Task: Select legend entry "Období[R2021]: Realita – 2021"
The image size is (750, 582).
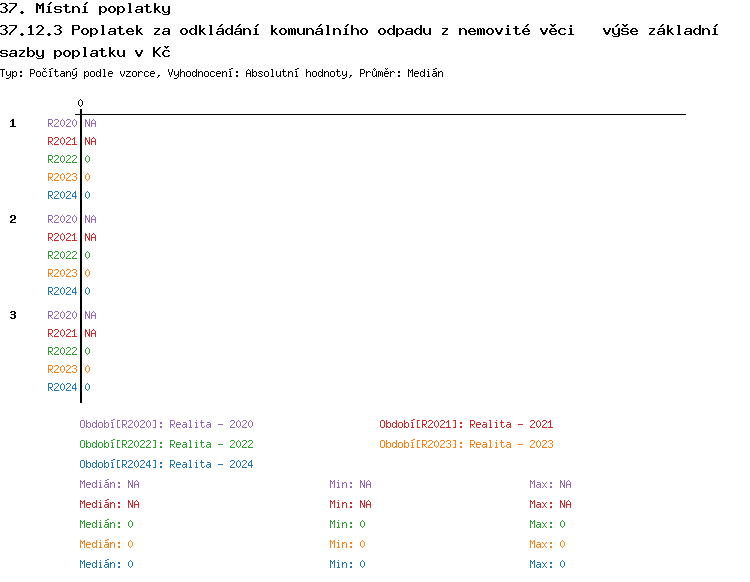Action: [466, 424]
